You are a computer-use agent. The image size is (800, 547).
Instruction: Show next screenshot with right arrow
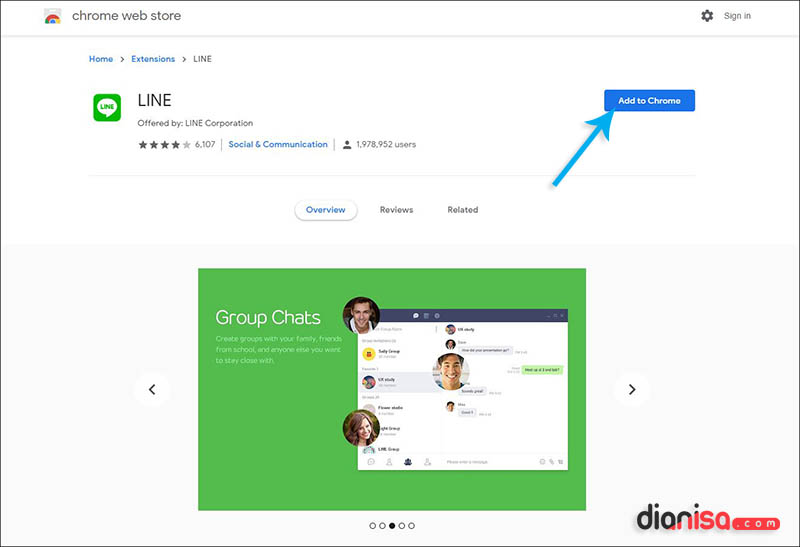[x=632, y=389]
